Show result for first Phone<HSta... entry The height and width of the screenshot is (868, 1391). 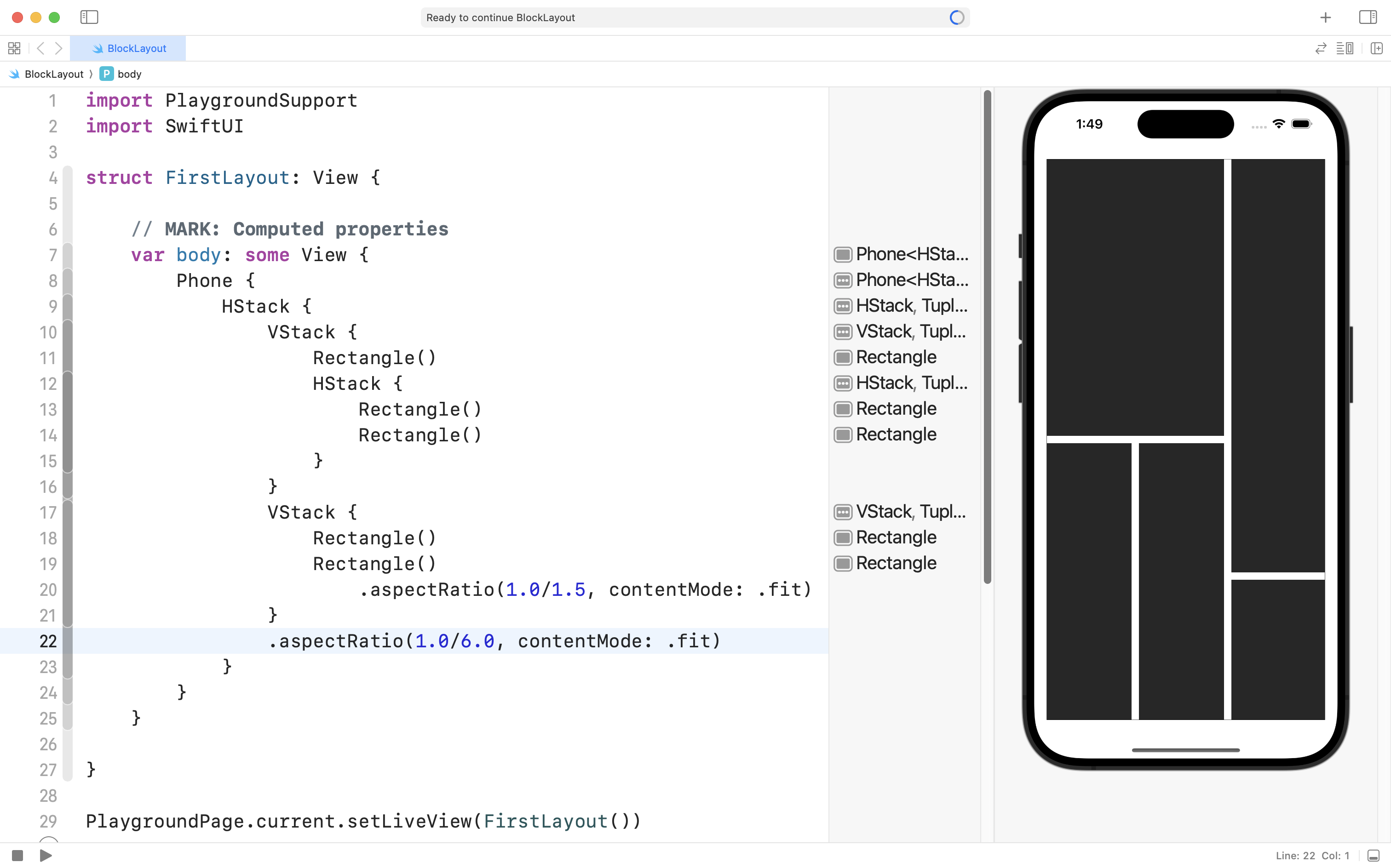tap(843, 254)
